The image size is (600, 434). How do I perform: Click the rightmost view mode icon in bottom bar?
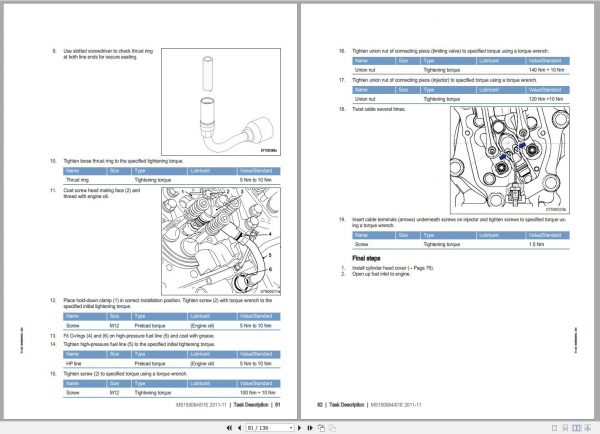587,428
